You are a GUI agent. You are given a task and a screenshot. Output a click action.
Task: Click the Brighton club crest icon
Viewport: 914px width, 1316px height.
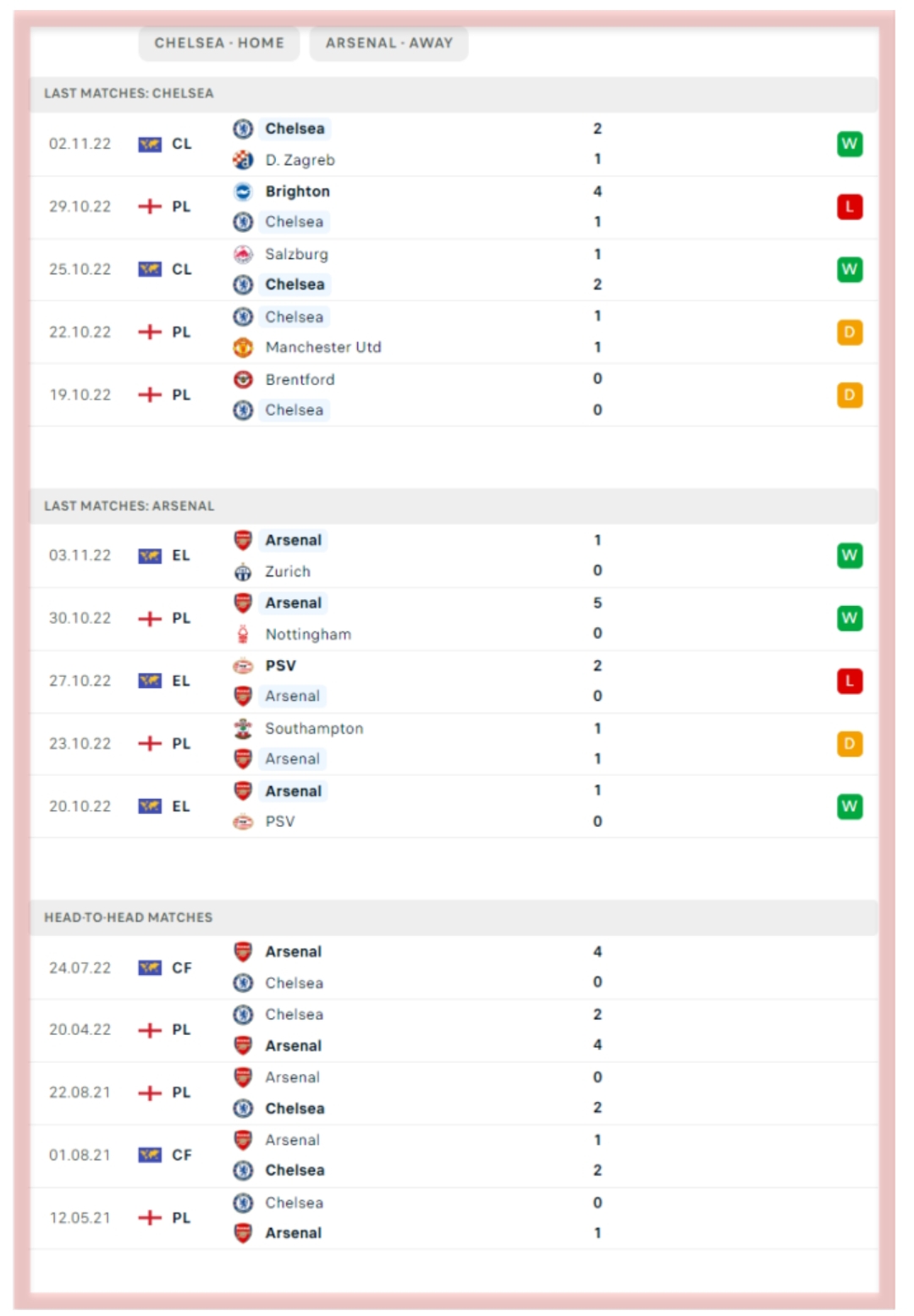pyautogui.click(x=243, y=191)
